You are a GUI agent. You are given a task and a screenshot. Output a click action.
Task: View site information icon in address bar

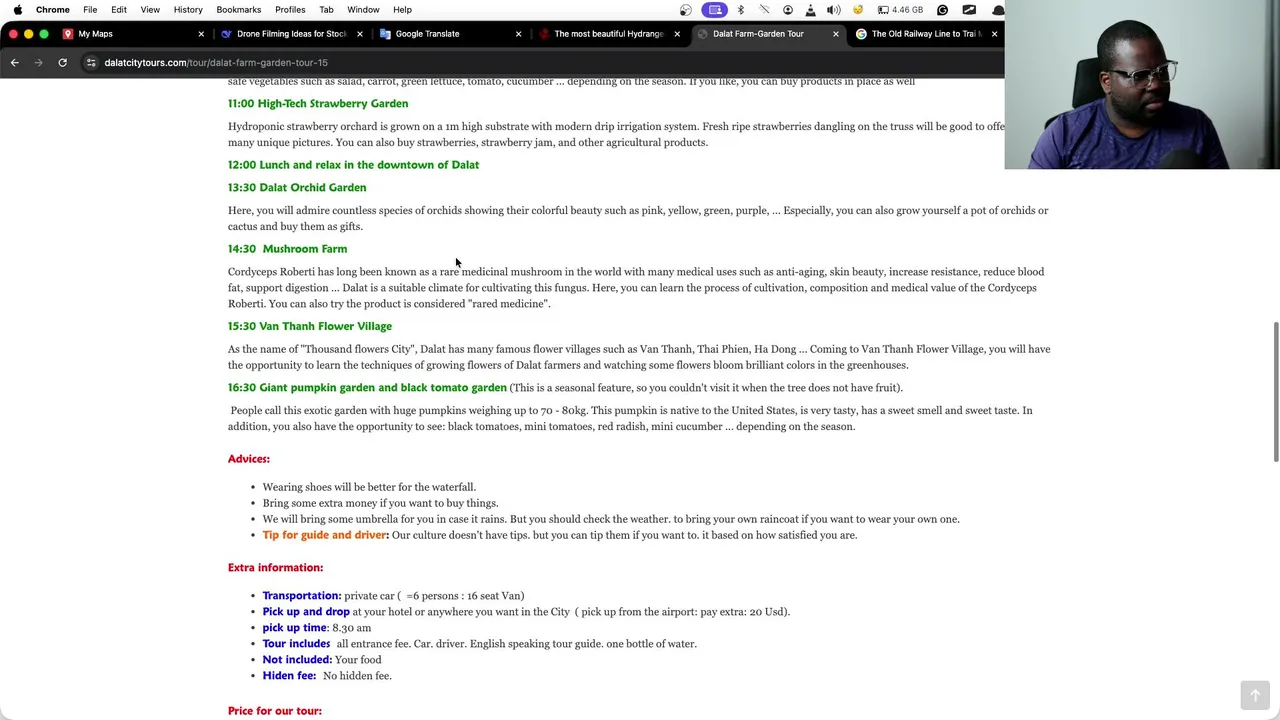pyautogui.click(x=91, y=63)
